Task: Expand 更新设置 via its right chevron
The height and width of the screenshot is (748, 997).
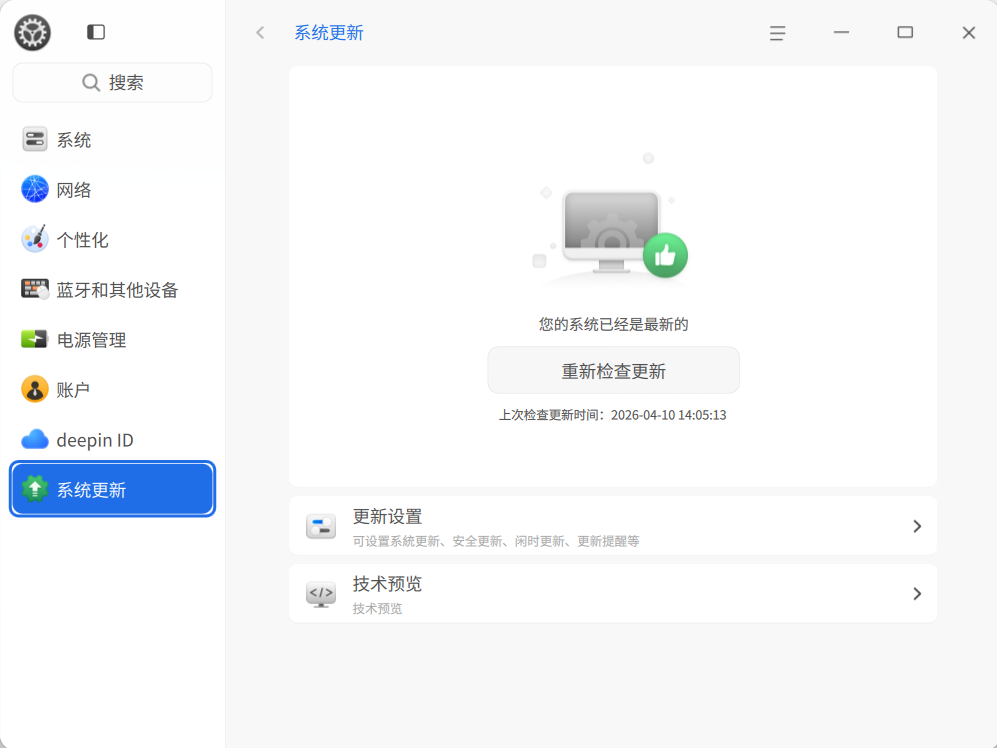Action: coord(917,525)
